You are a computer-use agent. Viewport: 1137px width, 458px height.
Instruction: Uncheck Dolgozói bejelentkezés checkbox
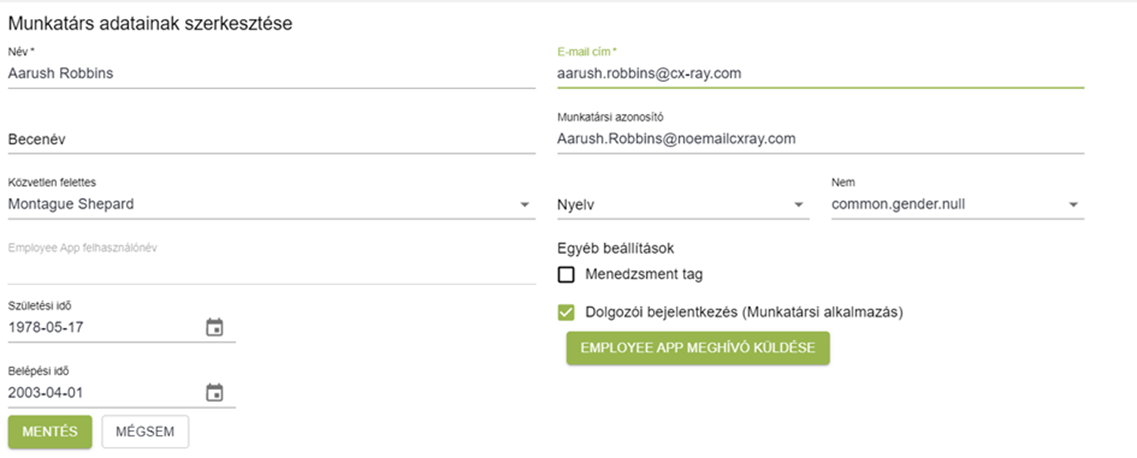click(567, 312)
